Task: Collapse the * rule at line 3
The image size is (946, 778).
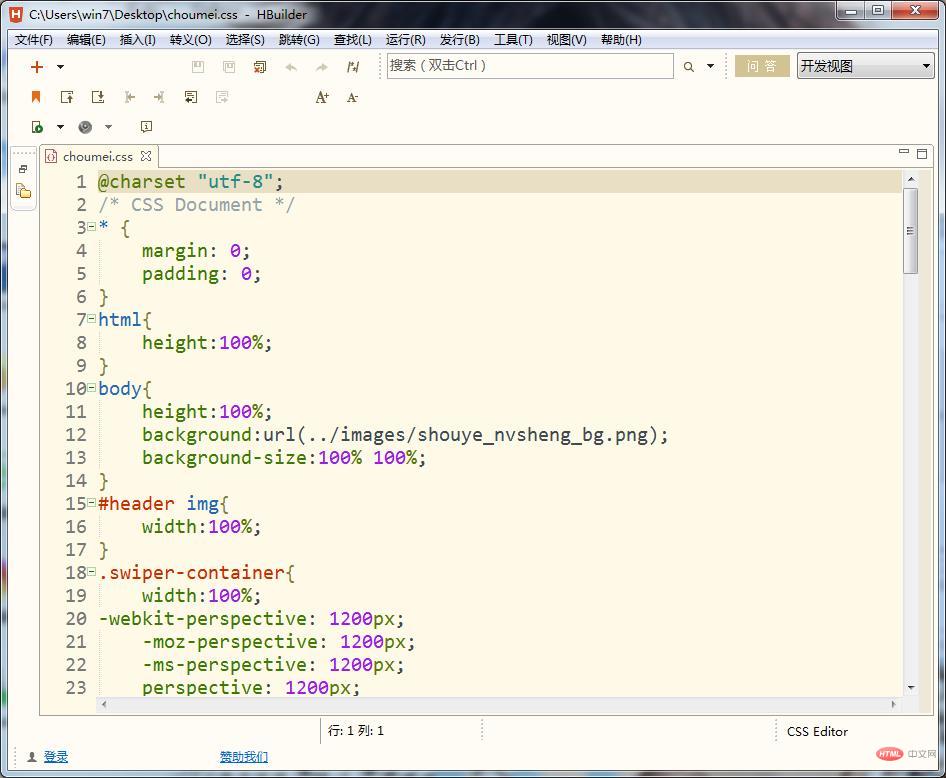Action: click(x=91, y=226)
